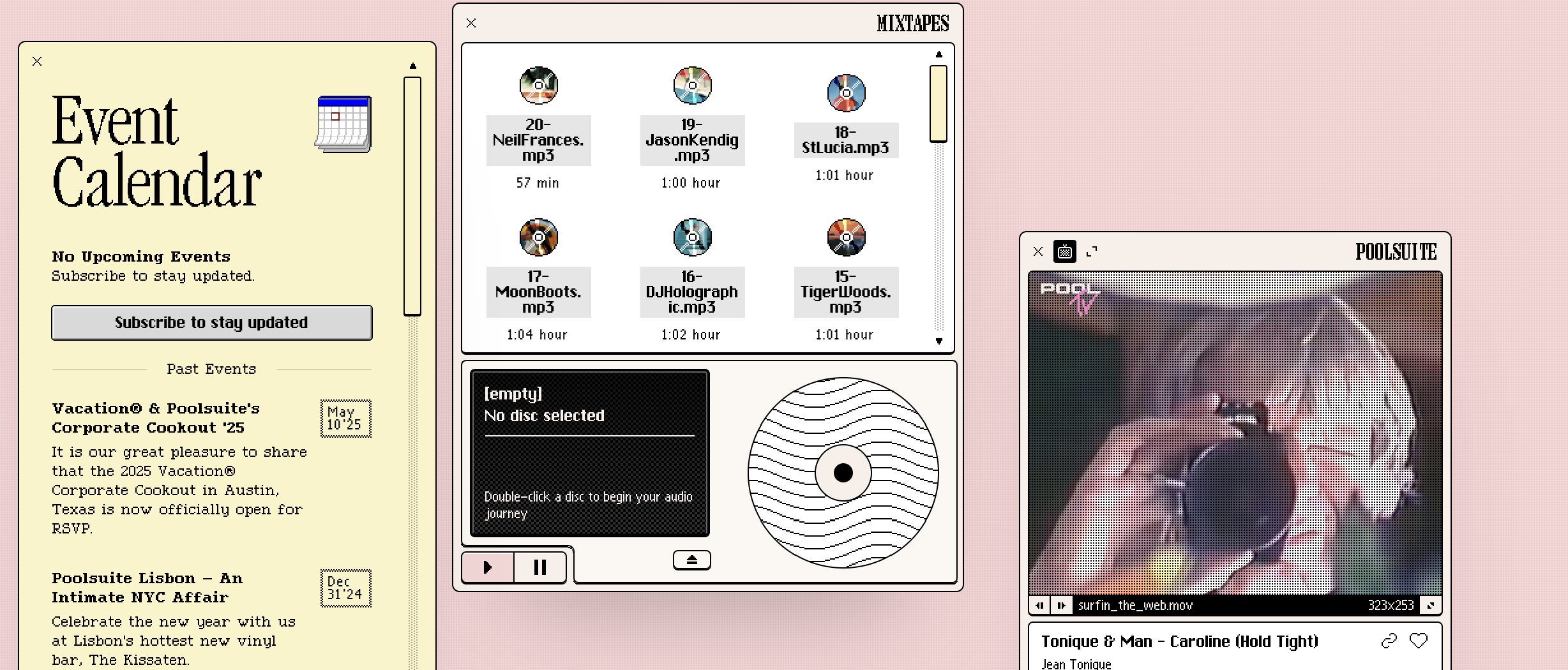
Task: Click the 18-StLucia.mp3 file name
Action: [846, 140]
